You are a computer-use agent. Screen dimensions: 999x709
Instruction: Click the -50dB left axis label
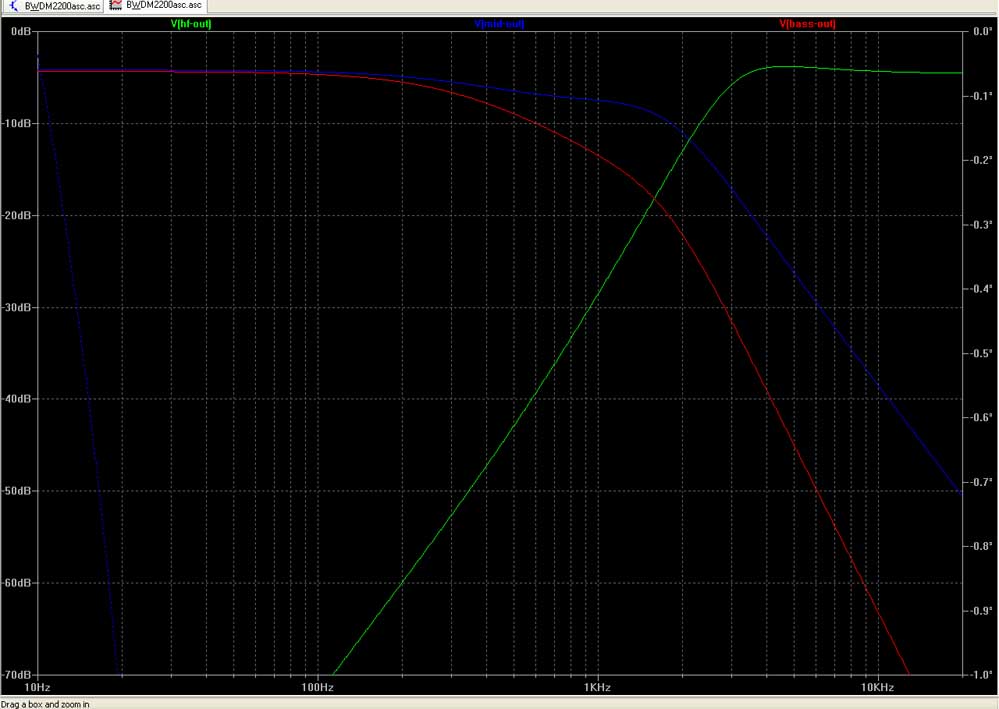tap(17, 491)
